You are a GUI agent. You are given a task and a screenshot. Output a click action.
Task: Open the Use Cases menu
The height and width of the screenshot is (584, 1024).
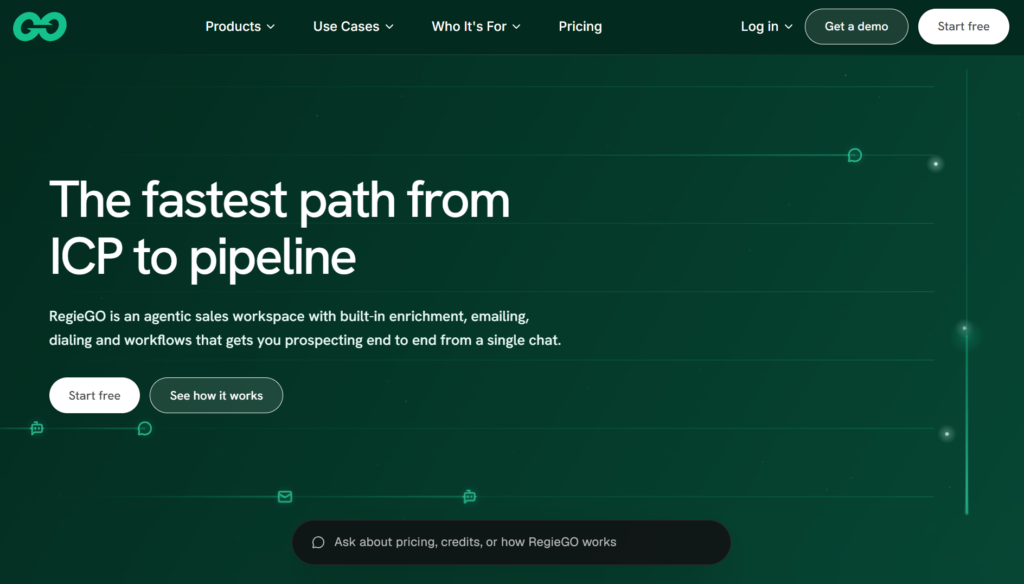tap(353, 27)
